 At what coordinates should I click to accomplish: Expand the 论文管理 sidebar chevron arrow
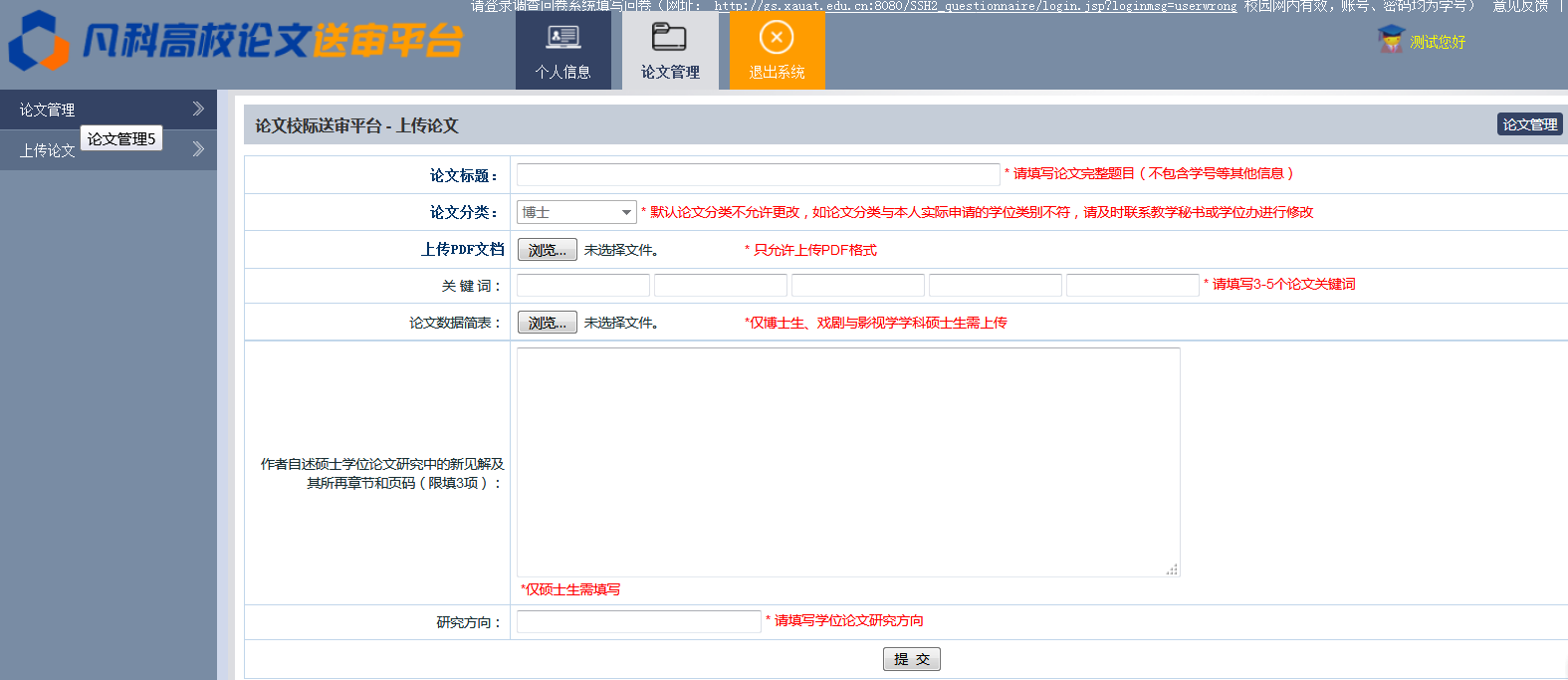tap(198, 109)
